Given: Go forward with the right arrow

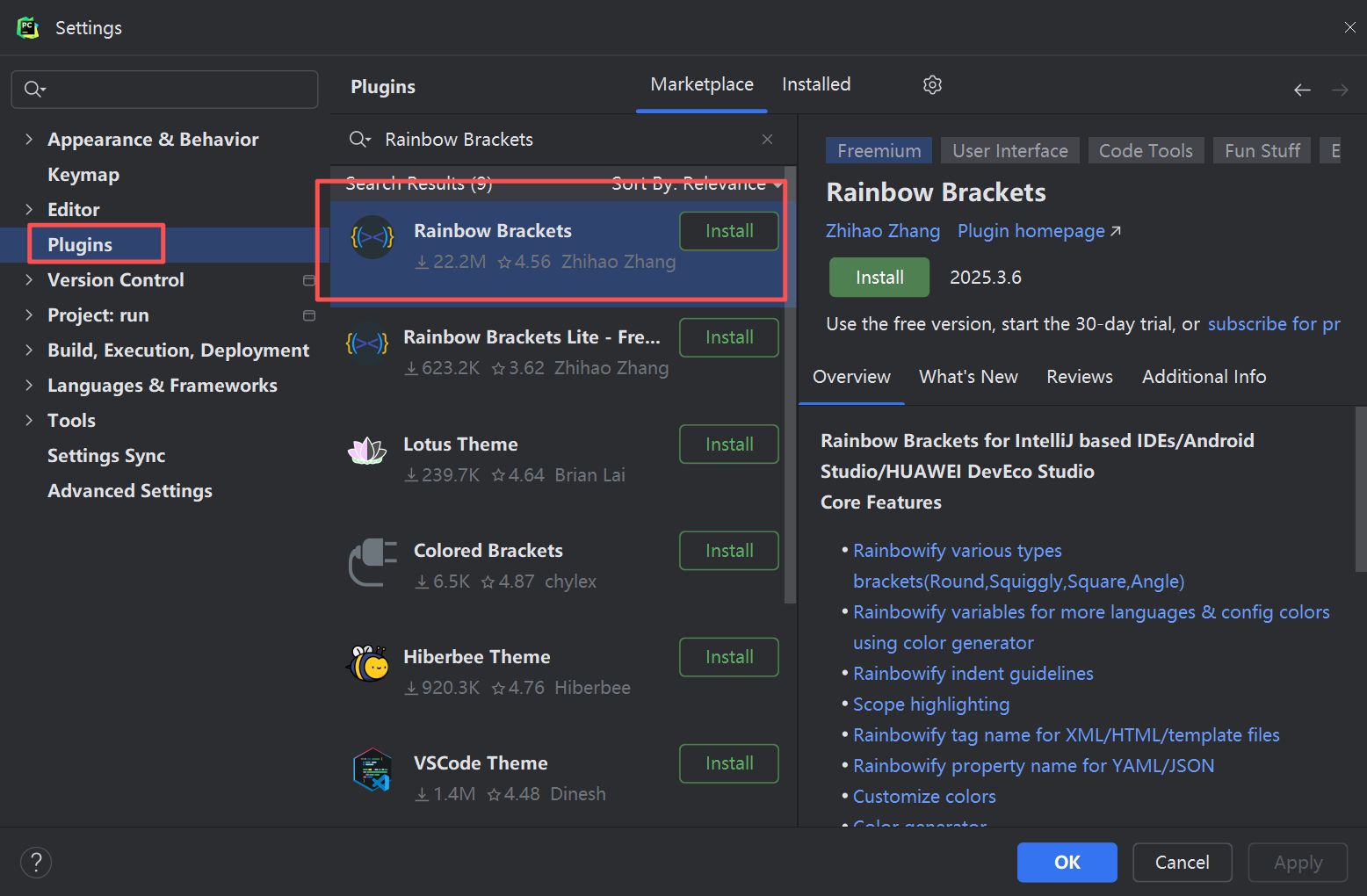Looking at the screenshot, I should pos(1340,90).
